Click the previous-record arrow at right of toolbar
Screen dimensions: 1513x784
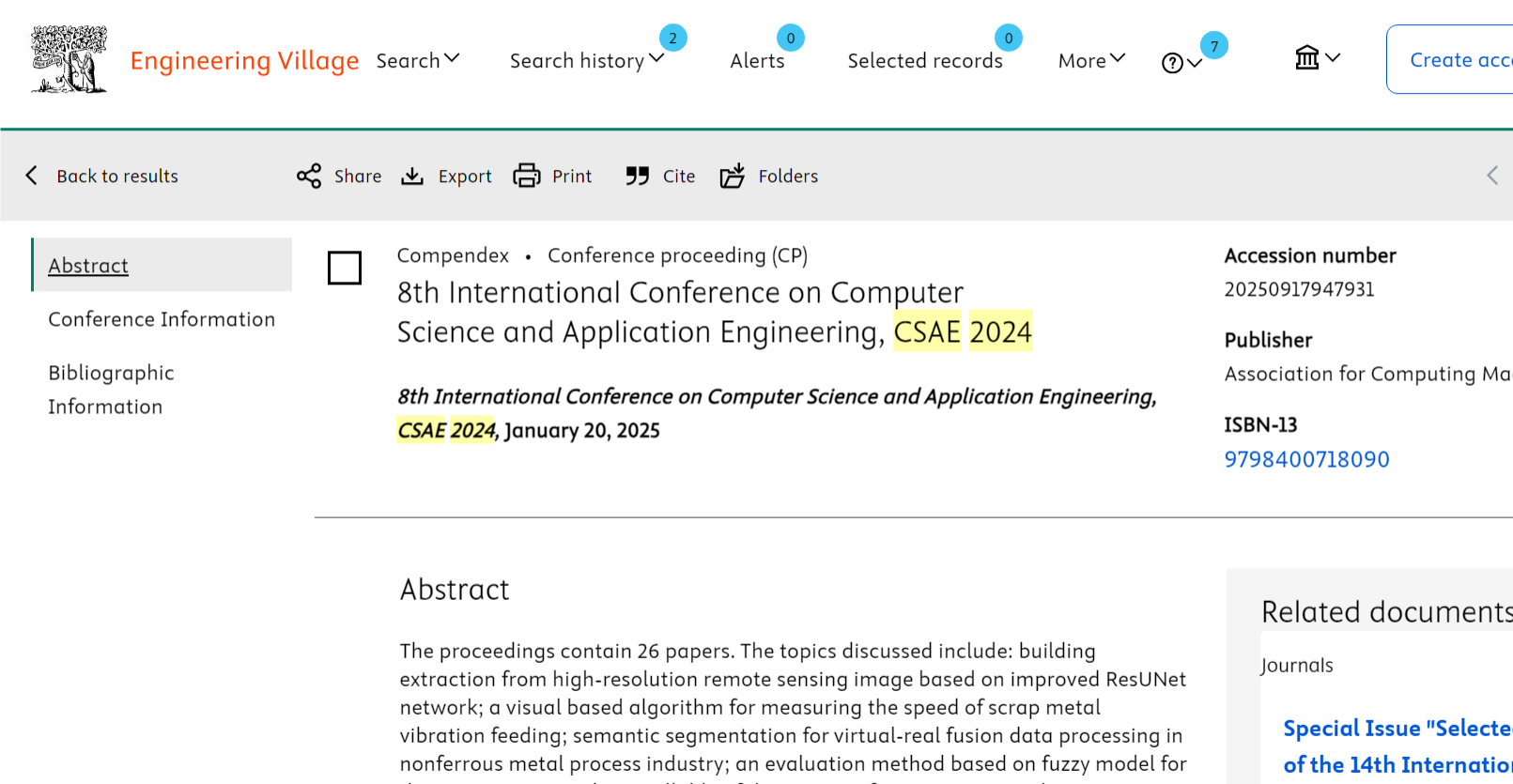coord(1492,176)
